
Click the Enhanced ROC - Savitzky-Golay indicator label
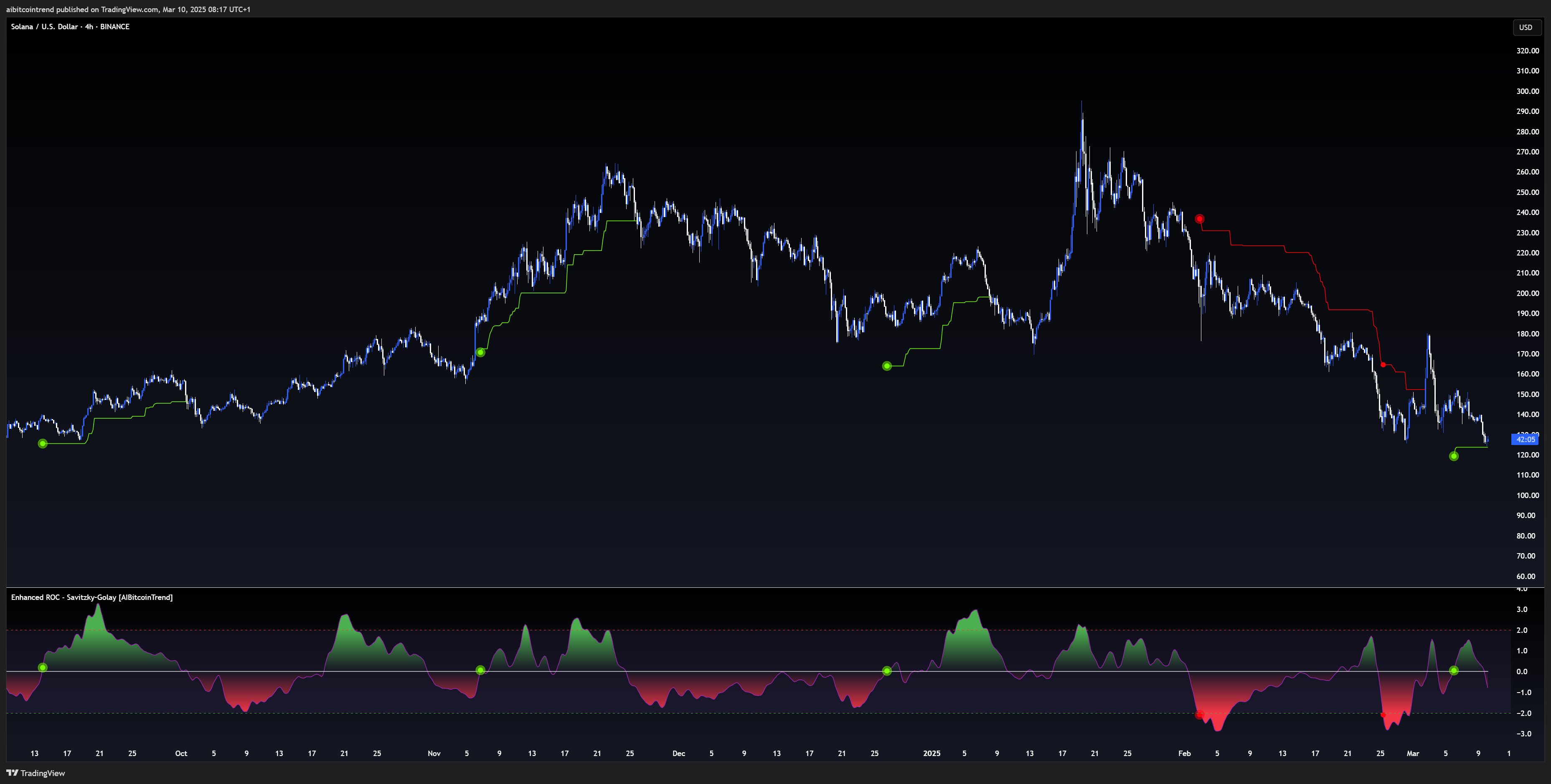(91, 597)
